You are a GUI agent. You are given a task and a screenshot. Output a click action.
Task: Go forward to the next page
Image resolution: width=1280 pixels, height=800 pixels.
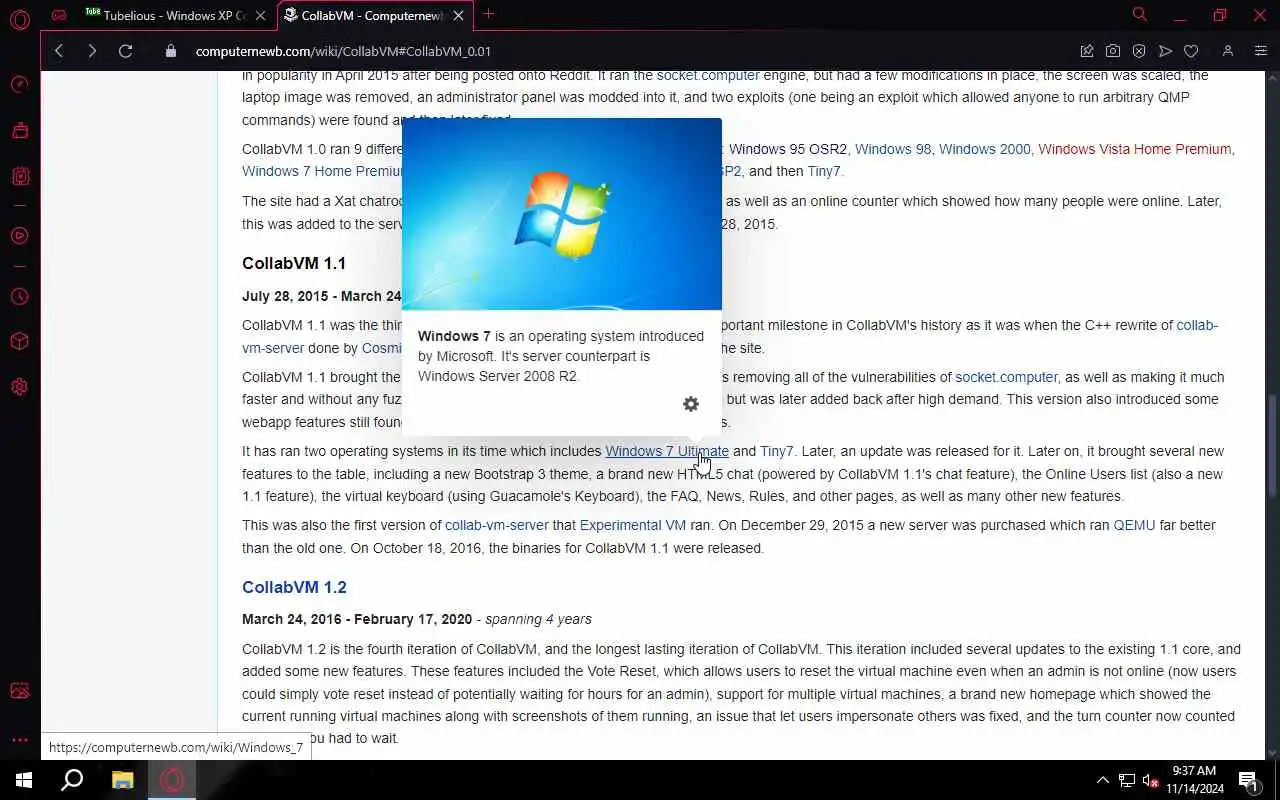[x=92, y=51]
